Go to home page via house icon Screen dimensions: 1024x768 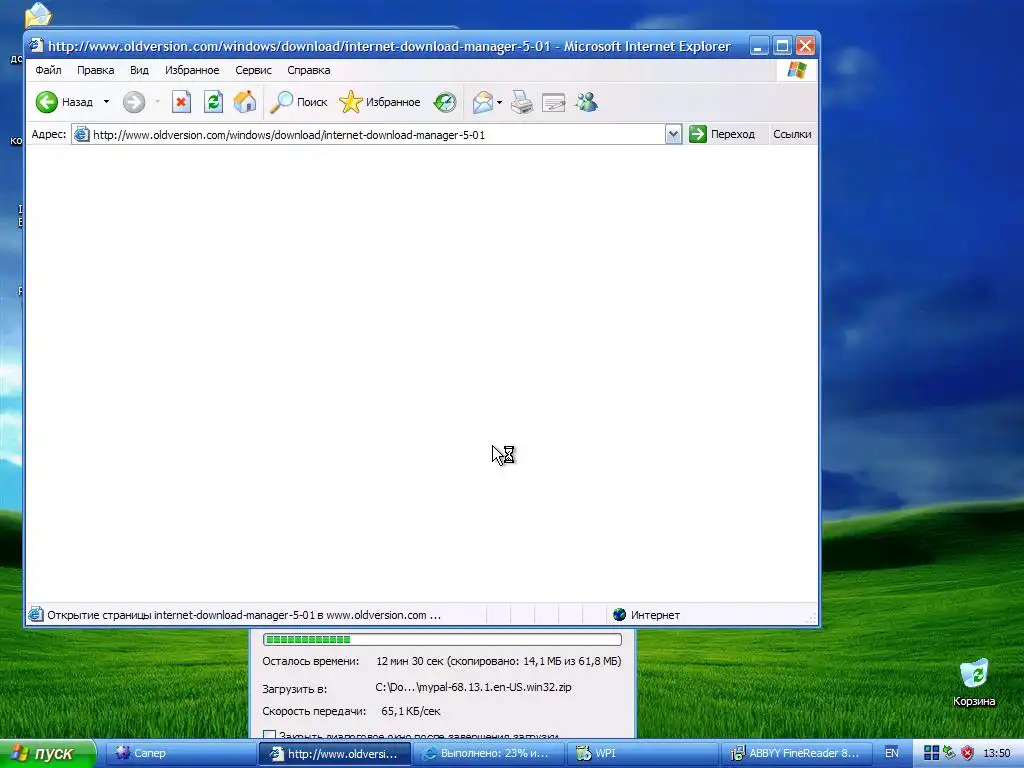[x=245, y=102]
